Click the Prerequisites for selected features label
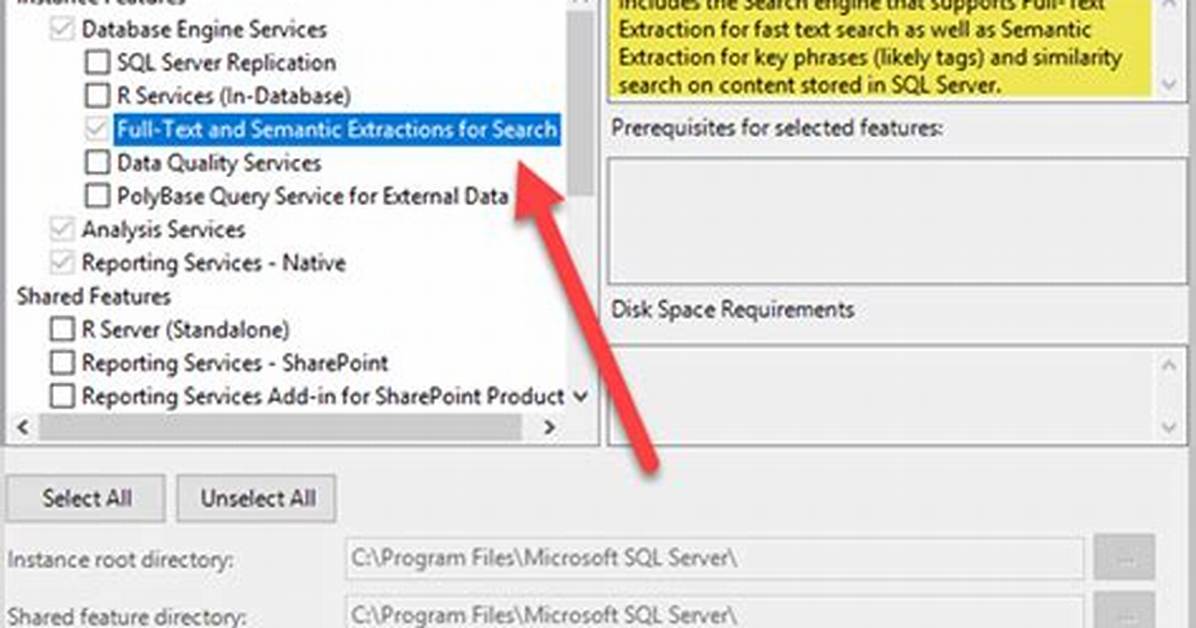 pos(776,128)
